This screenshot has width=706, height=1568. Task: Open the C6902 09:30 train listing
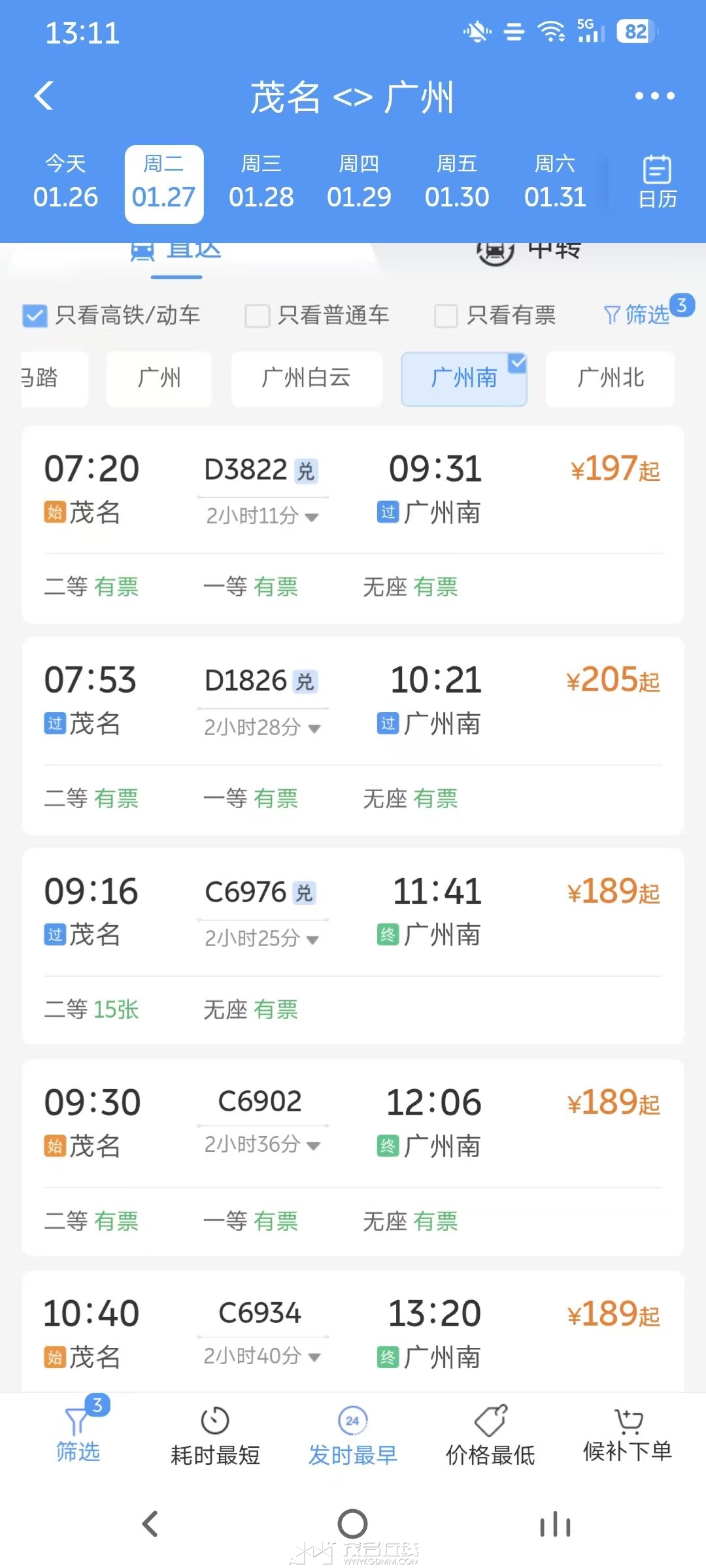353,1122
